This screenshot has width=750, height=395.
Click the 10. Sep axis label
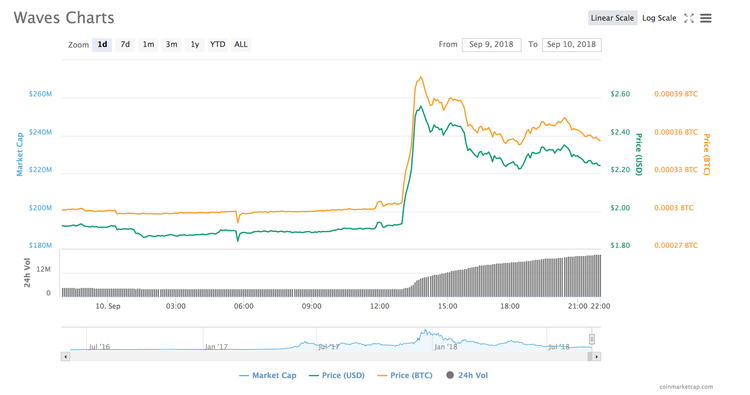point(108,306)
